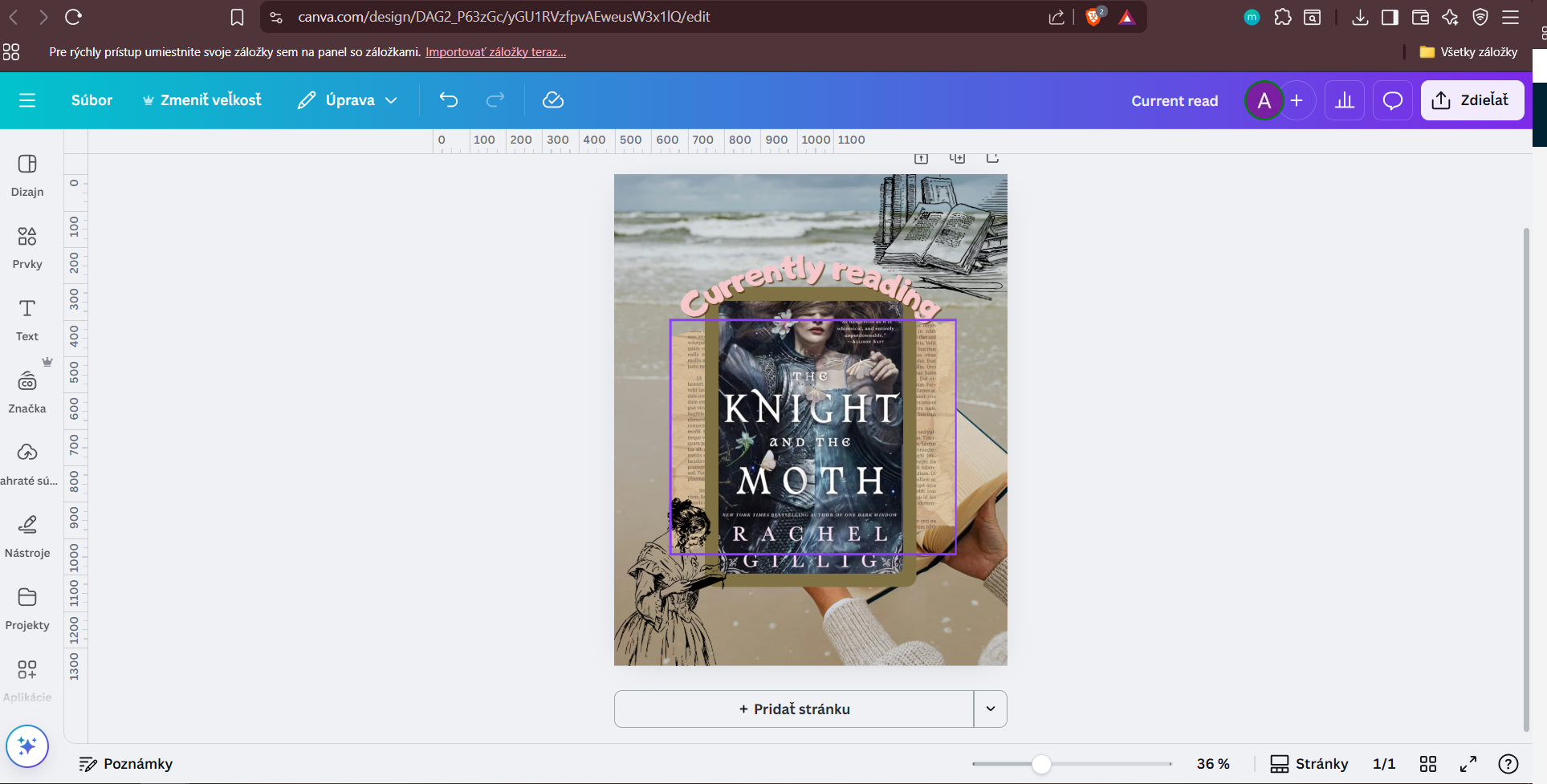Open Leo AI sparkle icon in browser toolbar
This screenshot has height=784, width=1547.
click(1450, 17)
